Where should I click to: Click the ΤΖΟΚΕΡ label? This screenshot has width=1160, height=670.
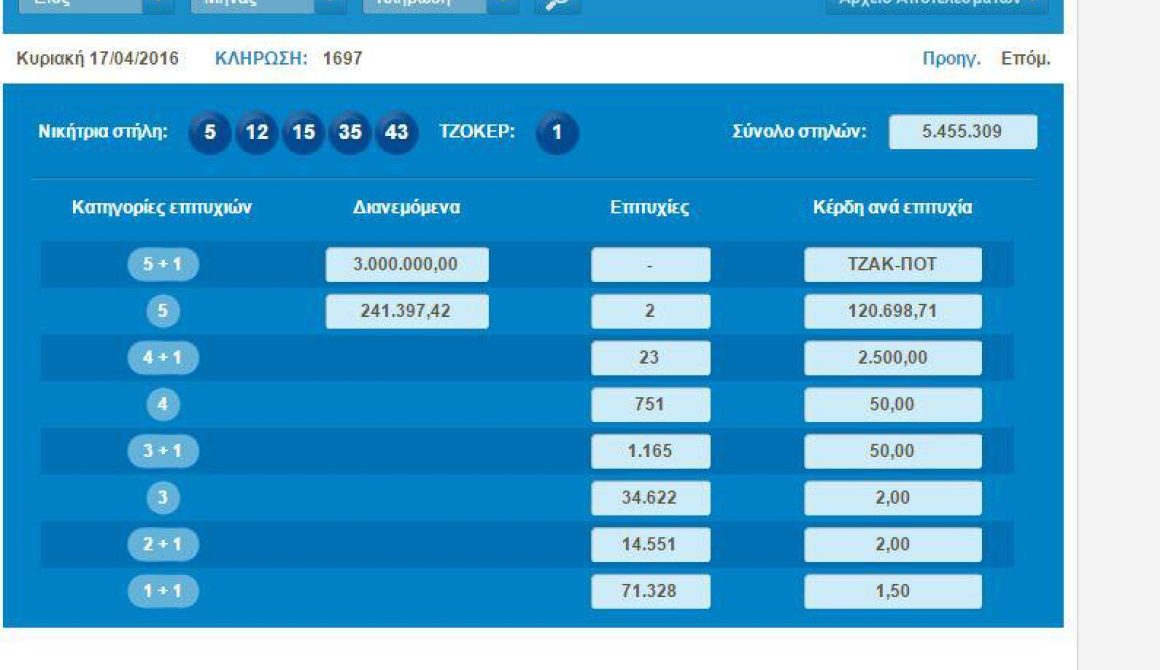[x=477, y=132]
